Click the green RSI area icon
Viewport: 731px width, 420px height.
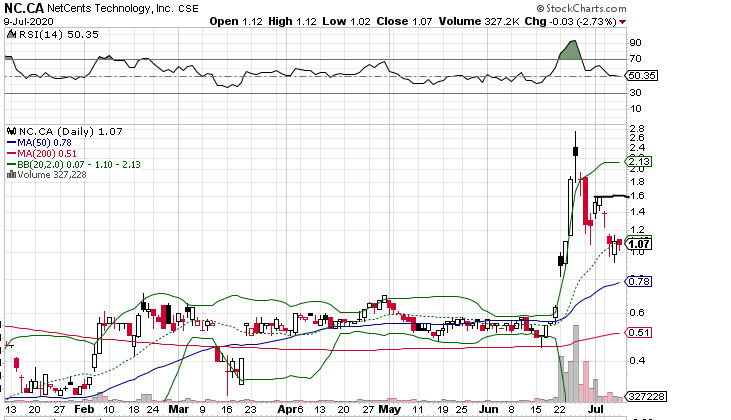click(x=11, y=34)
